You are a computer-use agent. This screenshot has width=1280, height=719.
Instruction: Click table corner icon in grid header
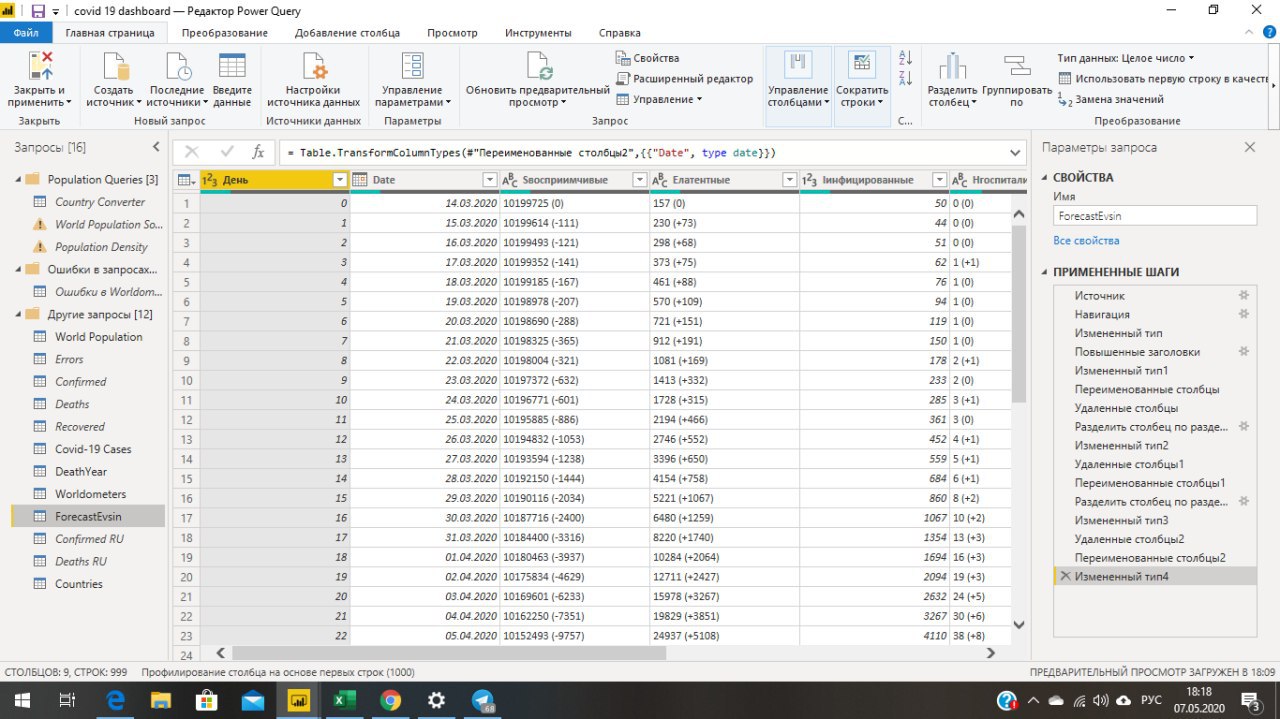click(x=186, y=180)
